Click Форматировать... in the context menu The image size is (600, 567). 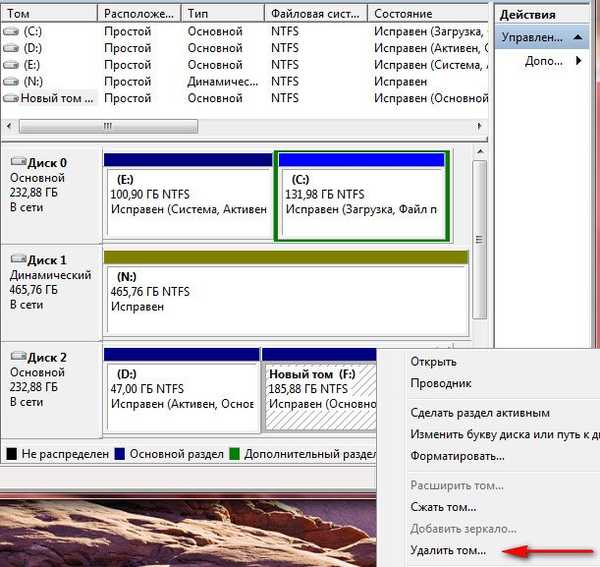pos(457,456)
